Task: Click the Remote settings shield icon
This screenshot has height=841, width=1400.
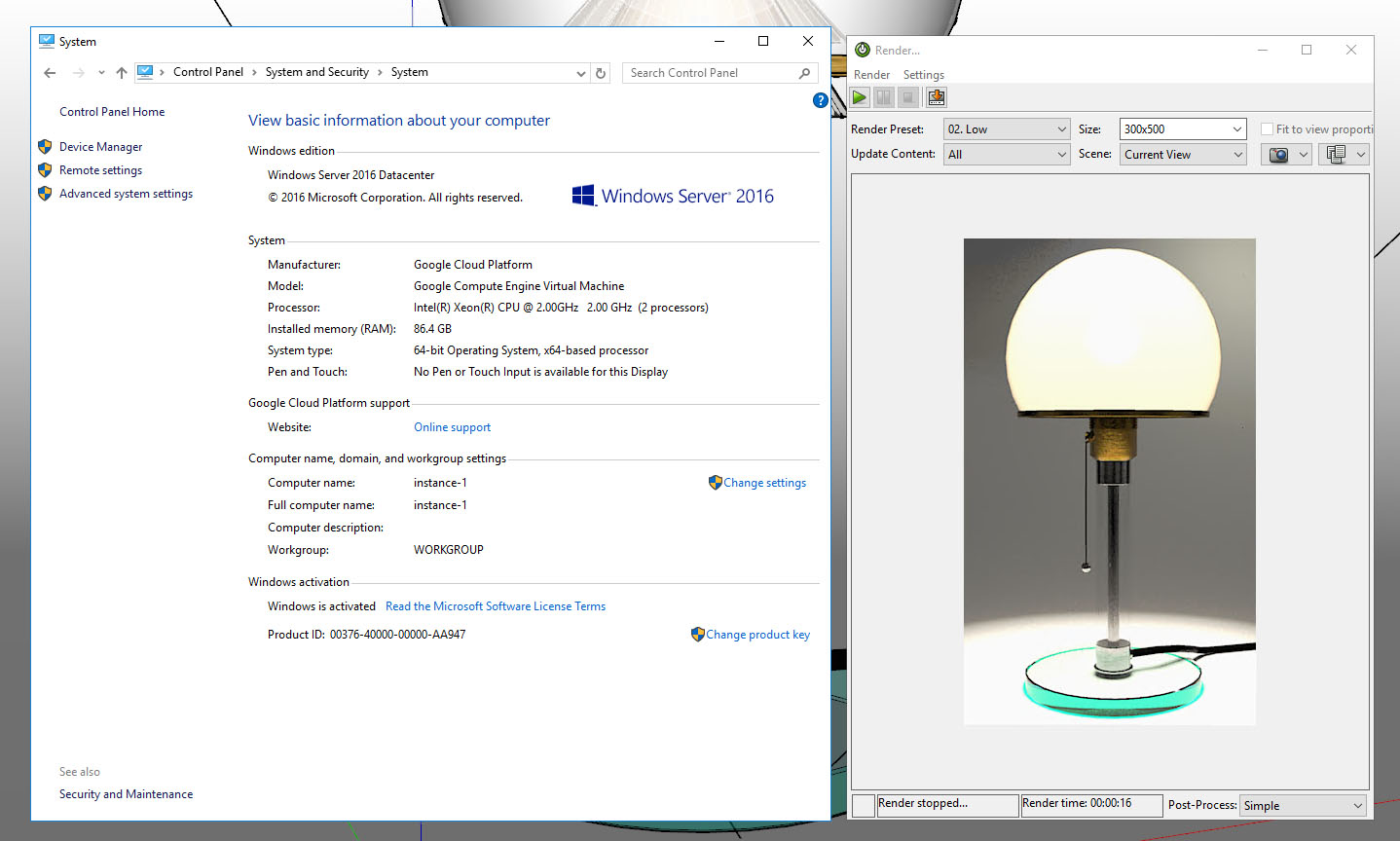Action: click(x=45, y=170)
